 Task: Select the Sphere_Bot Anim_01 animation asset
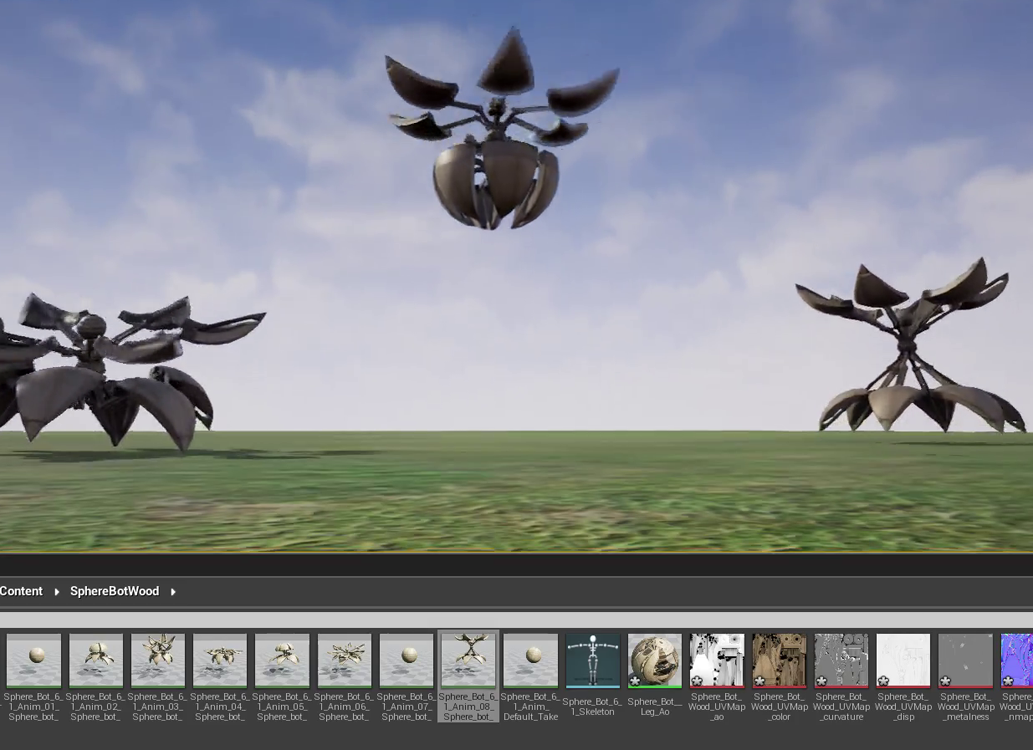(x=34, y=660)
